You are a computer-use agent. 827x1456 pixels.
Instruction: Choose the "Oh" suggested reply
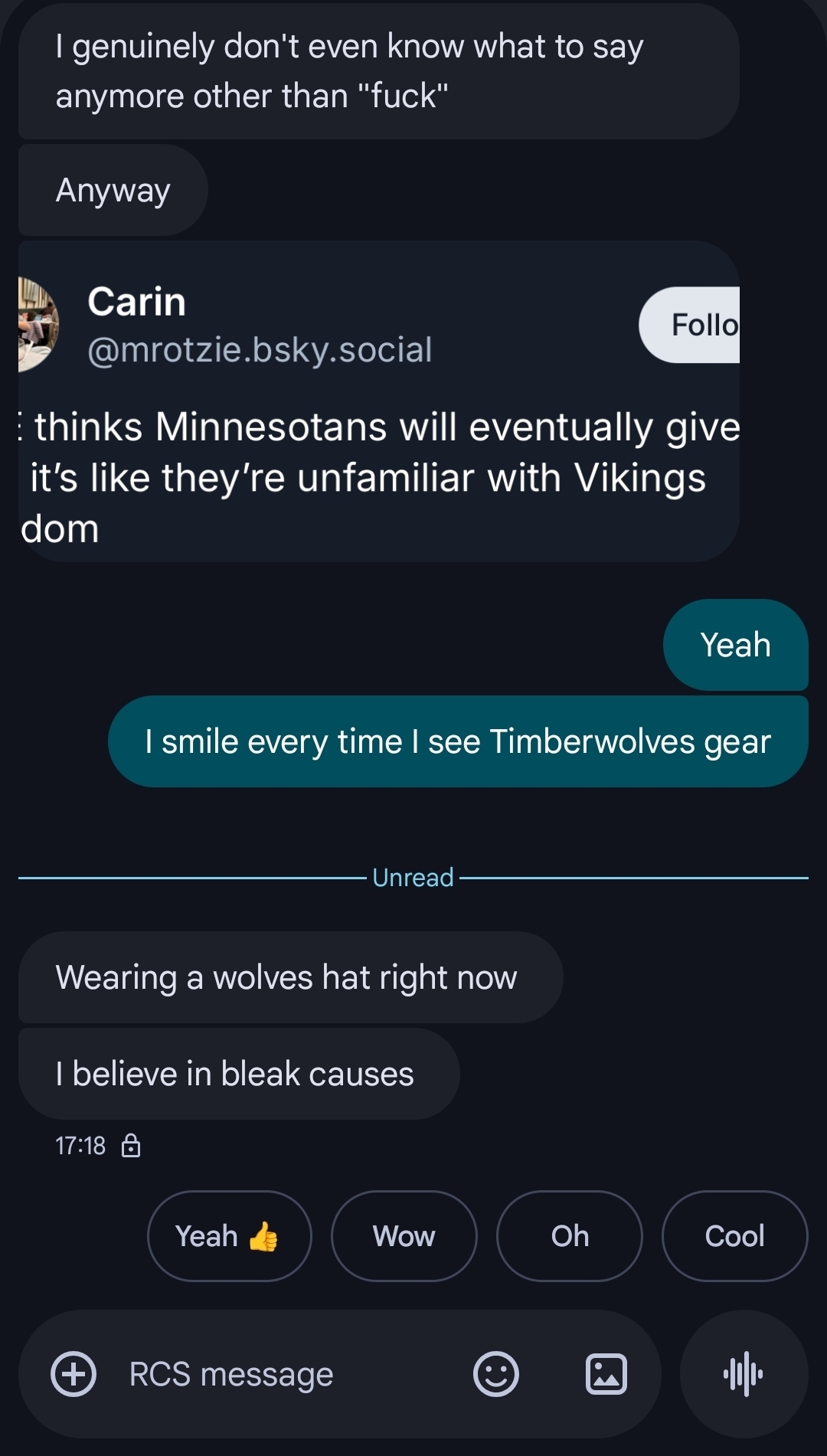(x=569, y=1236)
